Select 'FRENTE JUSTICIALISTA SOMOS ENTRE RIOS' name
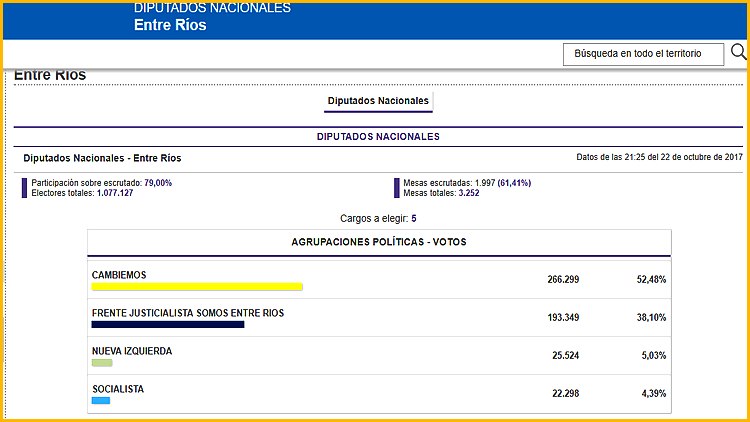Screen dimensions: 750x422 tap(188, 313)
